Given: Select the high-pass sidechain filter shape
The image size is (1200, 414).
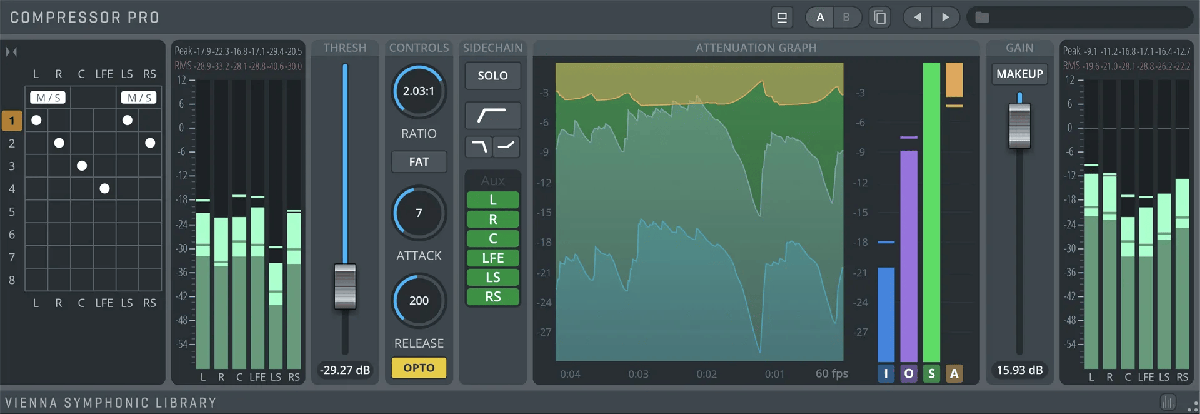Looking at the screenshot, I should pyautogui.click(x=493, y=115).
